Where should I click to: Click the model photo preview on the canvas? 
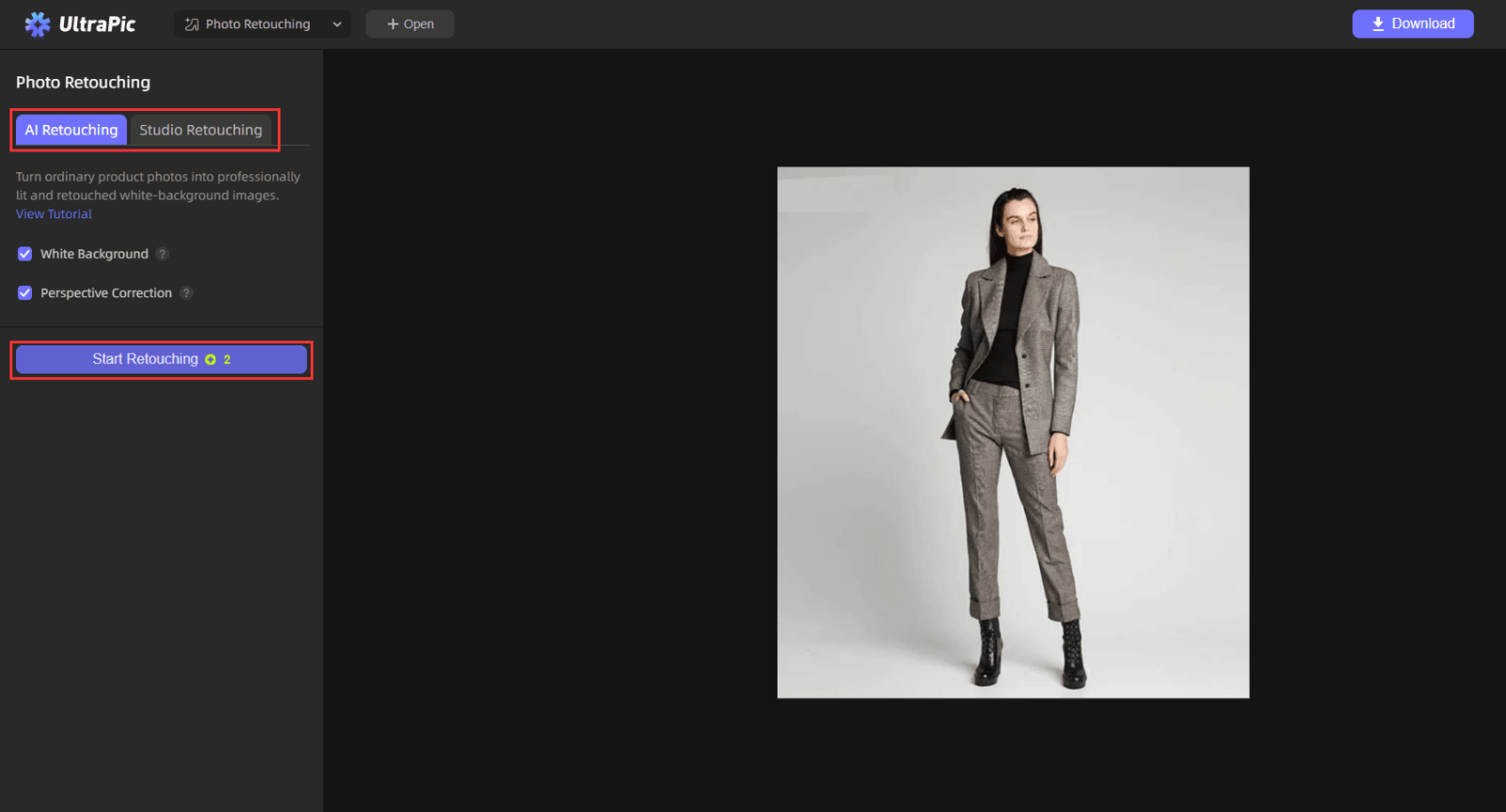[x=1013, y=433]
